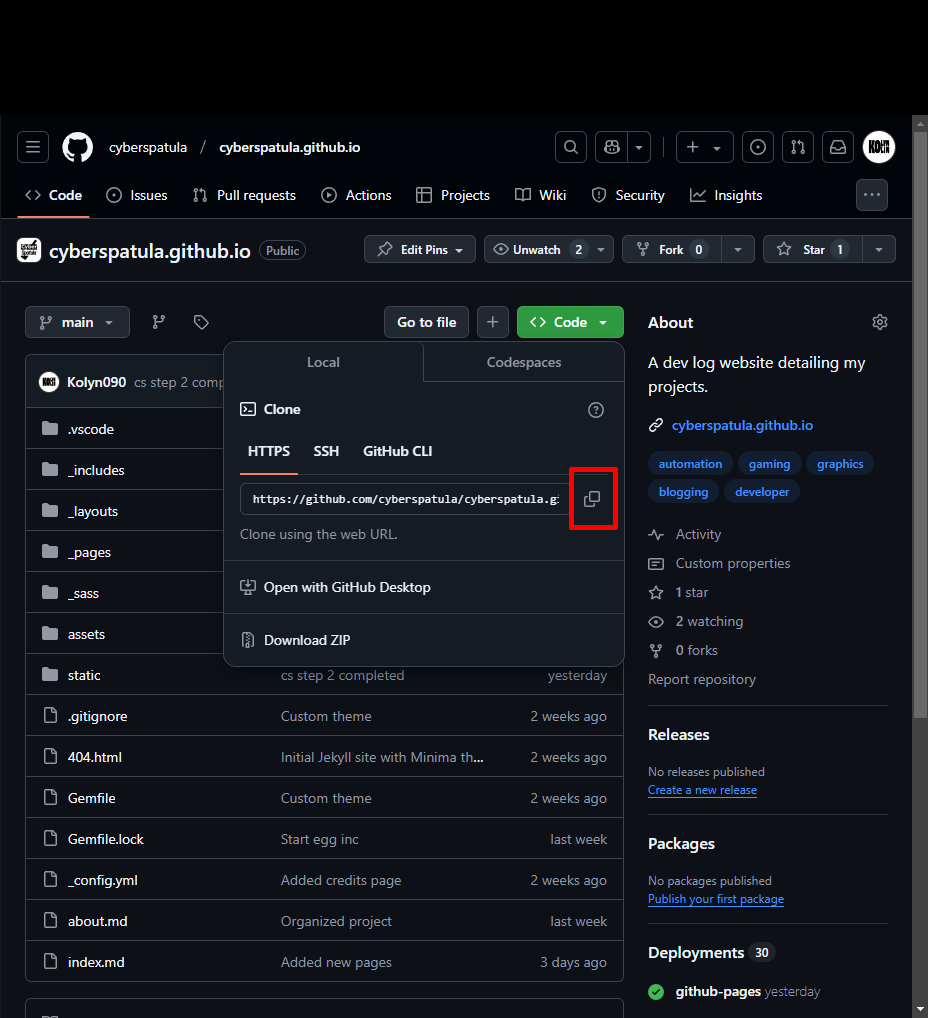Open the Fork options dropdown arrow
928x1018 pixels.
point(737,249)
